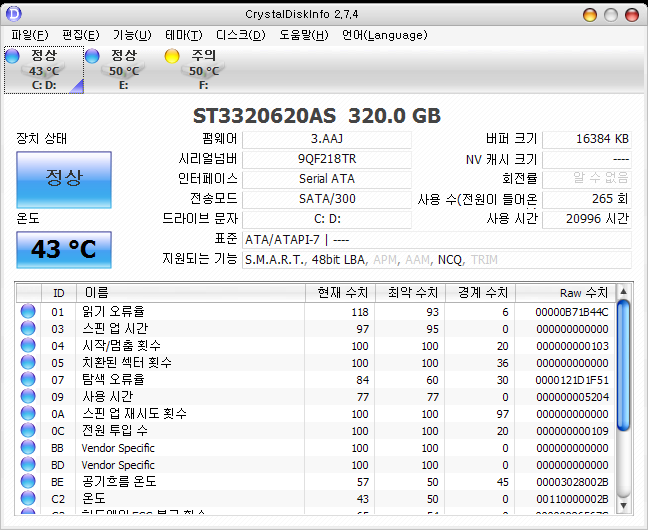648x530 pixels.
Task: Click the ID column header
Action: 59,293
